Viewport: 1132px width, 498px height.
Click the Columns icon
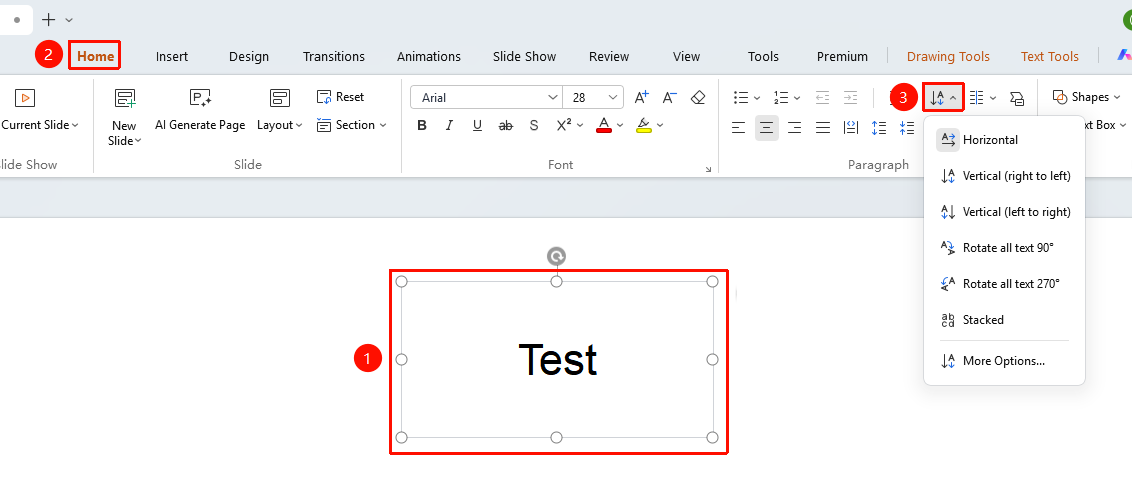coord(977,97)
